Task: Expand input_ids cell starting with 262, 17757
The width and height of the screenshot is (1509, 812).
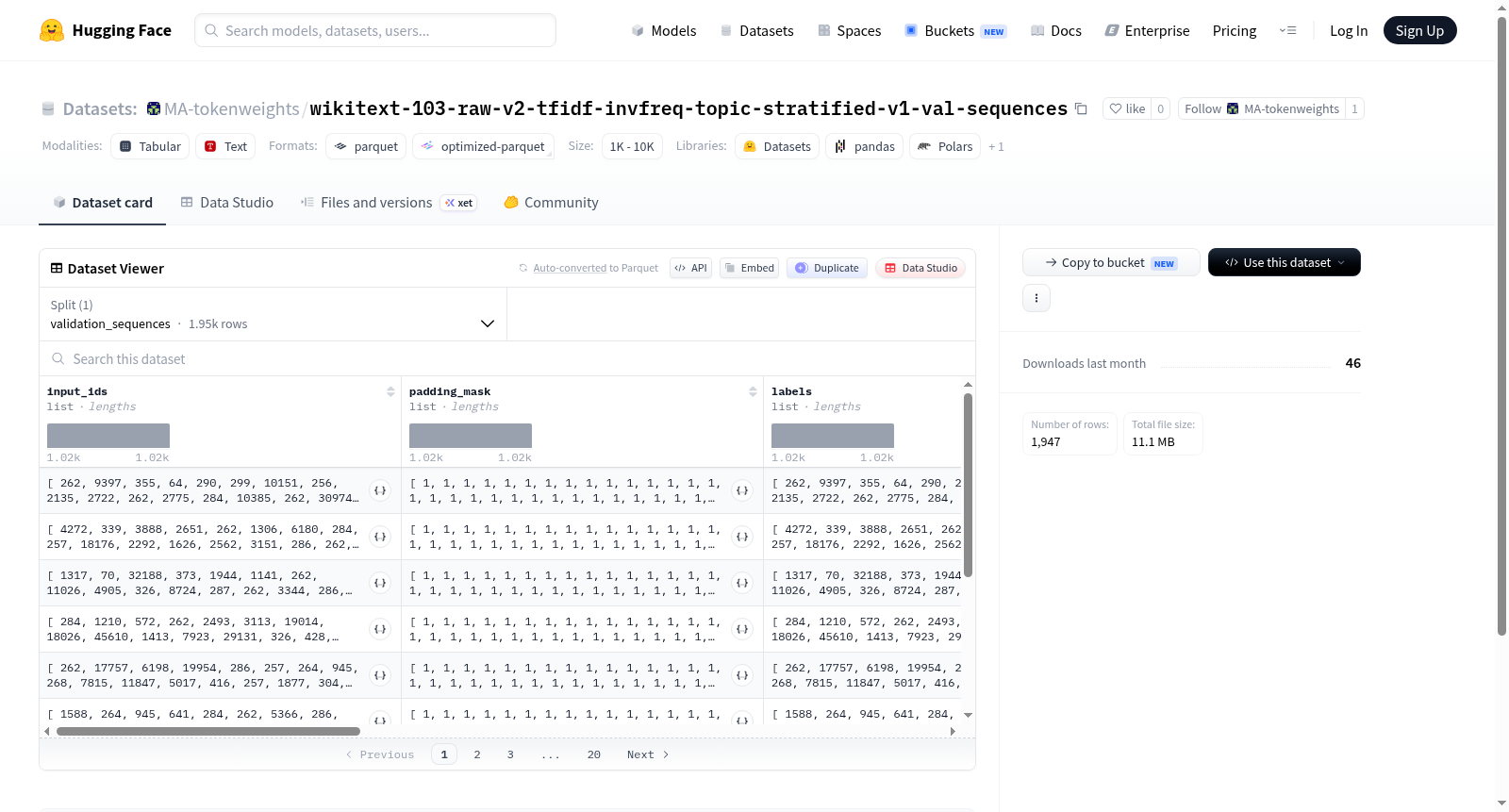Action: pos(380,675)
